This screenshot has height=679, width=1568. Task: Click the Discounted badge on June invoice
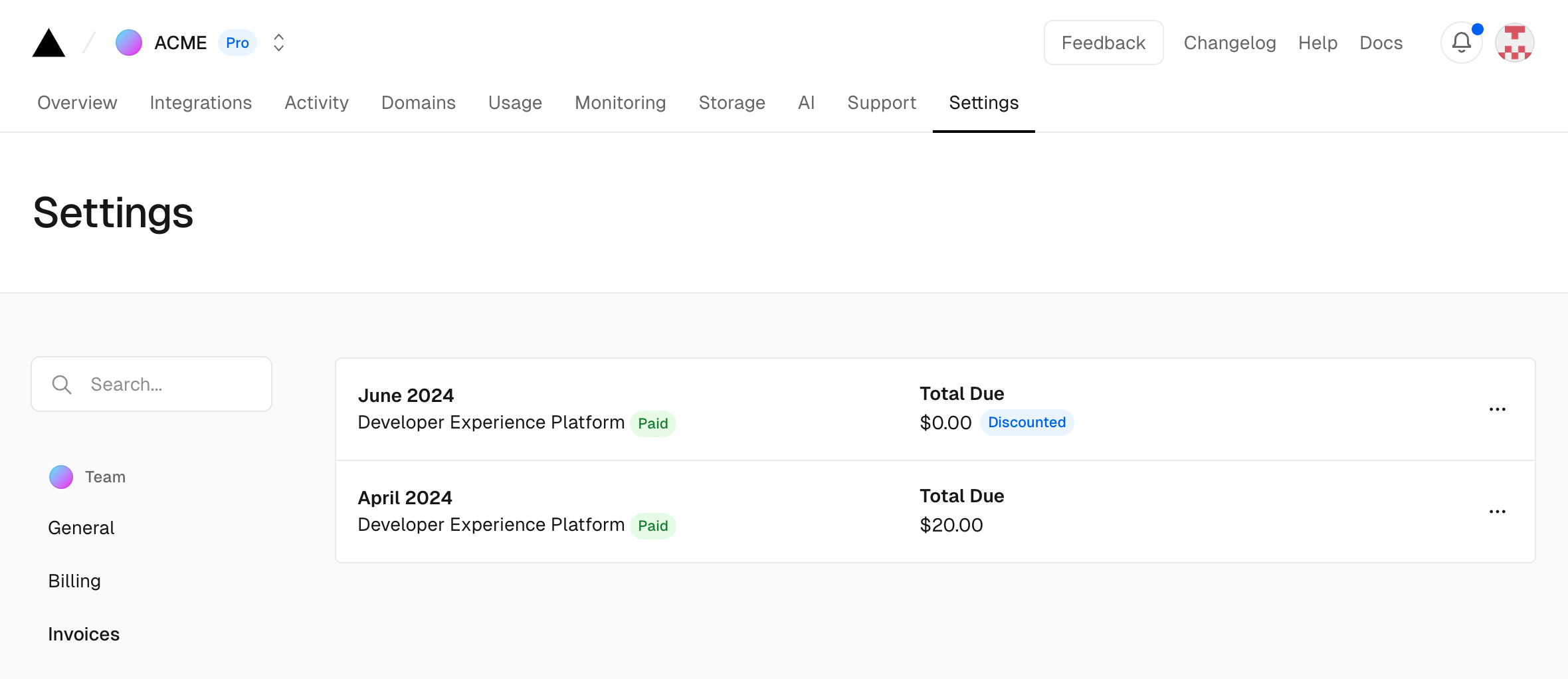(x=1027, y=423)
